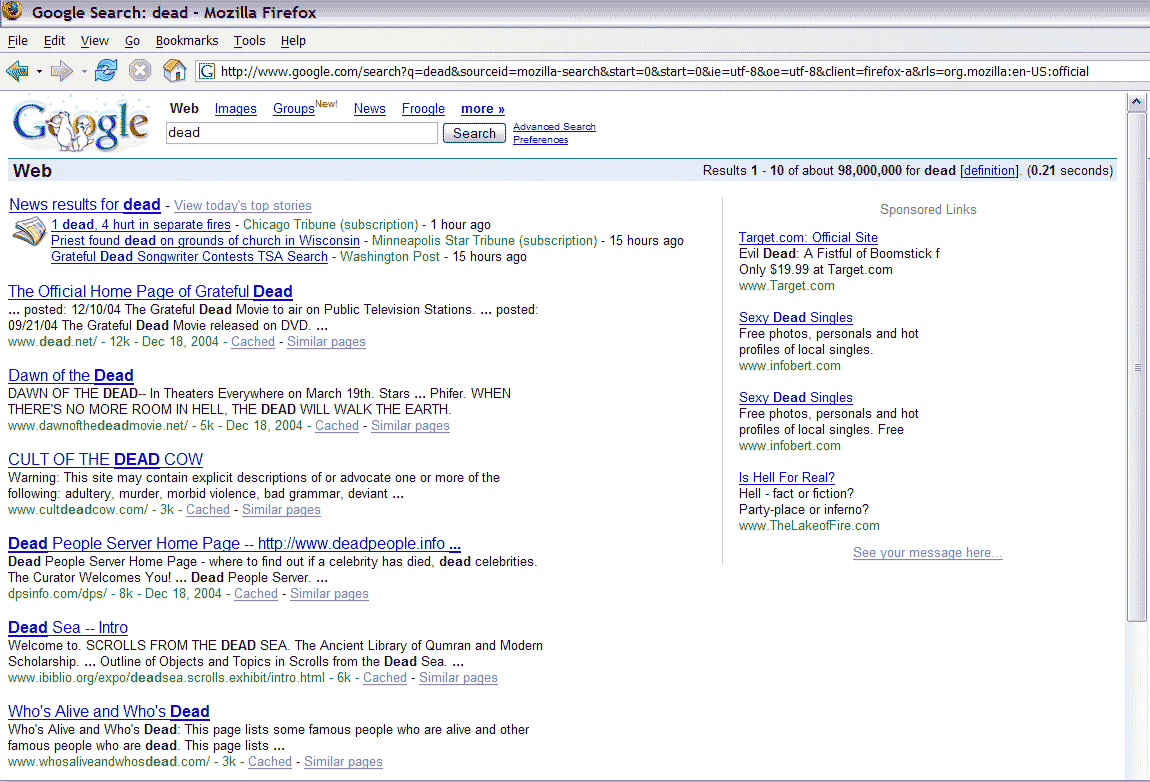Viewport: 1150px width, 782px height.
Task: Click the scrollbar up arrow
Action: click(1137, 102)
